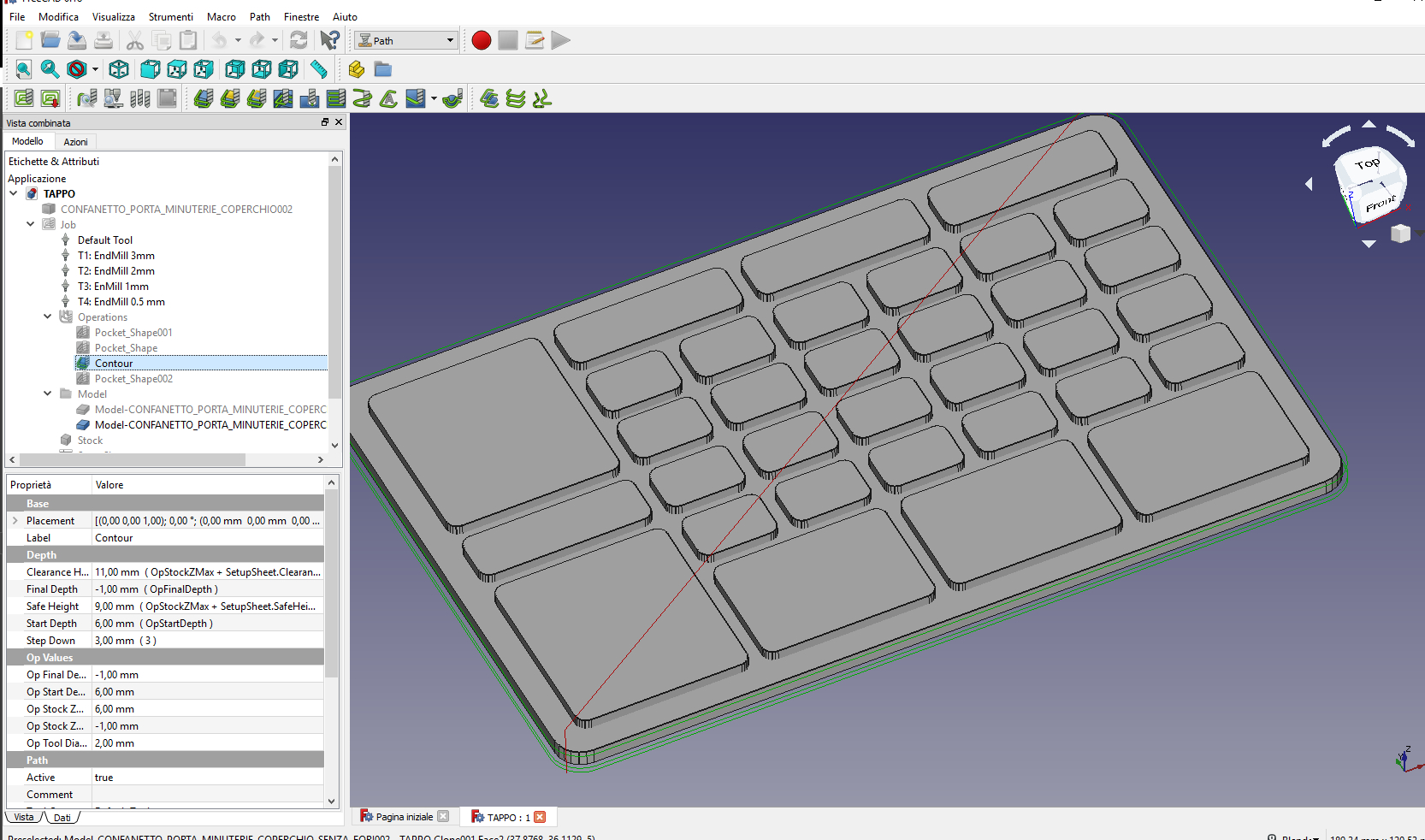
Task: Open the Finestre menu
Action: click(x=301, y=16)
